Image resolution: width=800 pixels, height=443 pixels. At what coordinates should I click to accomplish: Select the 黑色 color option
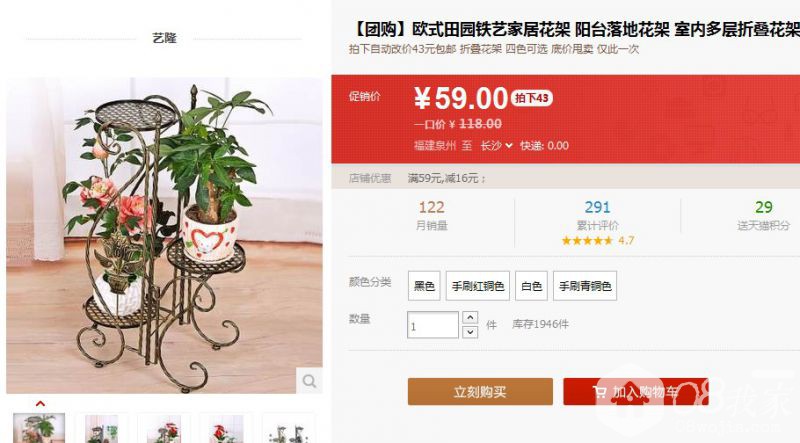(x=424, y=286)
